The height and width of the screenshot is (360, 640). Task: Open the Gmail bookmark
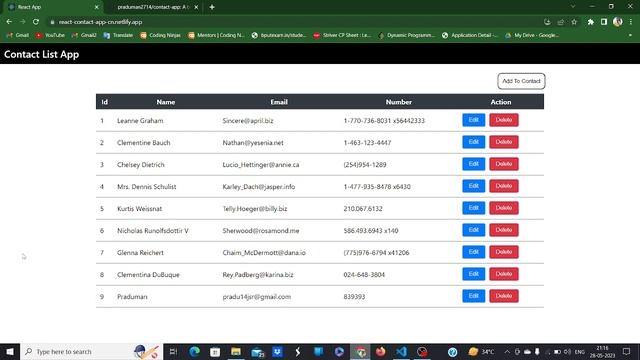[18, 35]
